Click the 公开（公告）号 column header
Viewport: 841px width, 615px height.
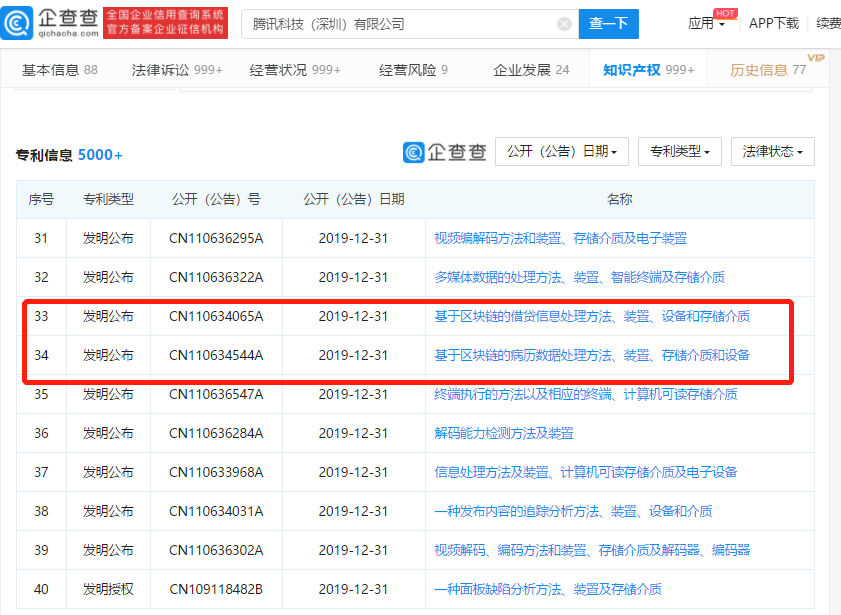coord(216,199)
